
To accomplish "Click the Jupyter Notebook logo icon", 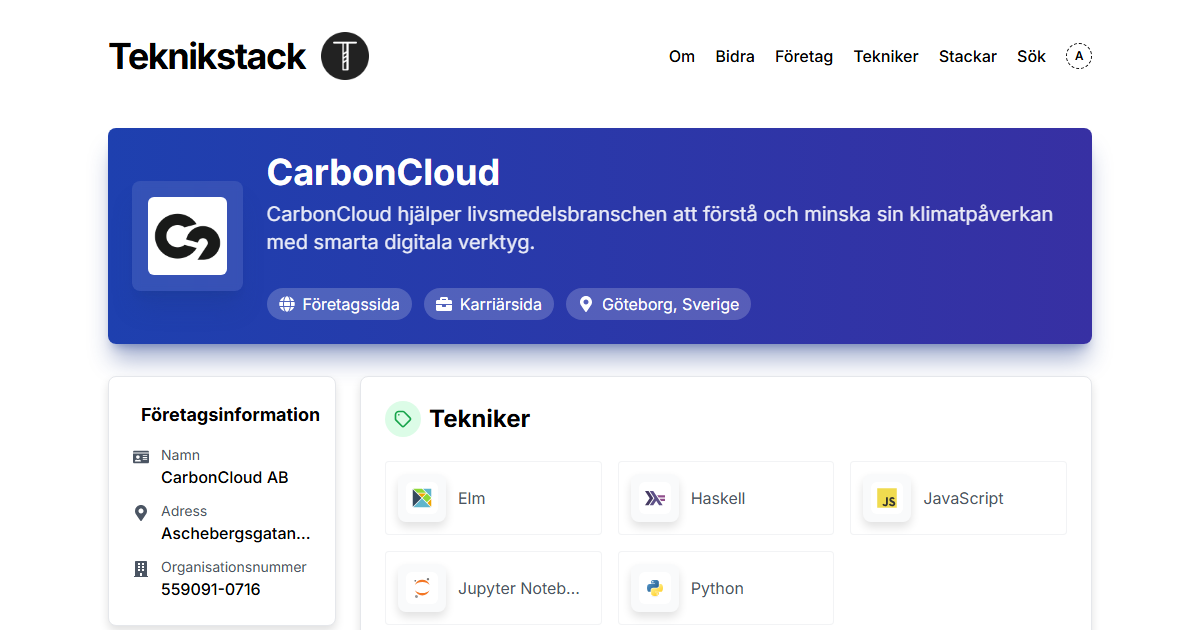I will click(x=422, y=588).
